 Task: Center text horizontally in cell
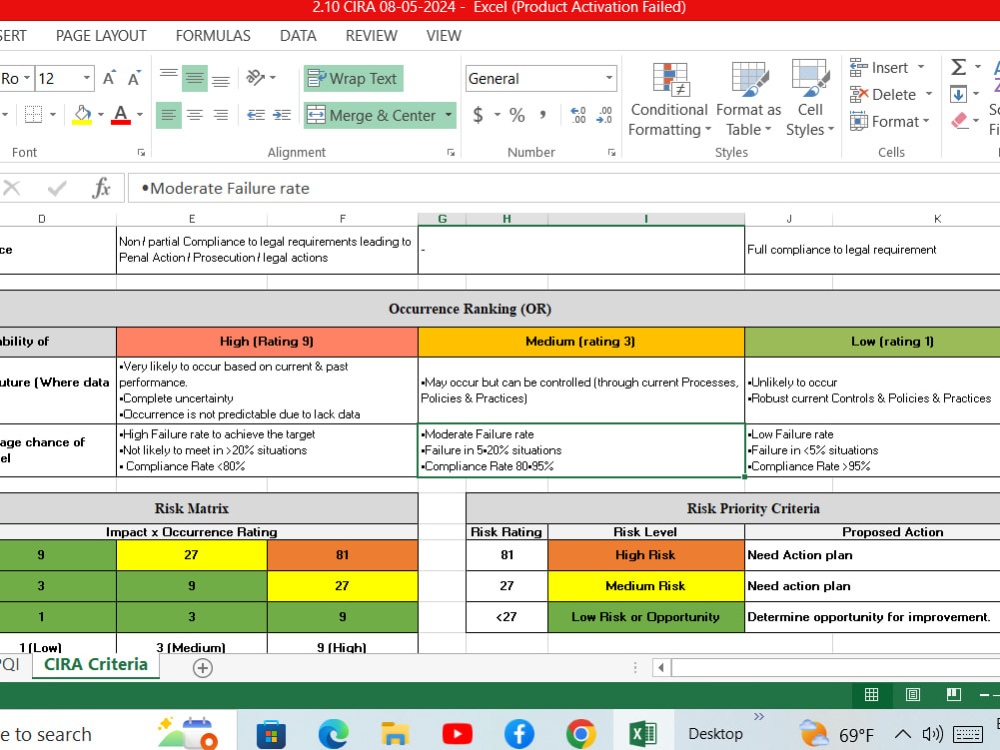click(x=195, y=115)
